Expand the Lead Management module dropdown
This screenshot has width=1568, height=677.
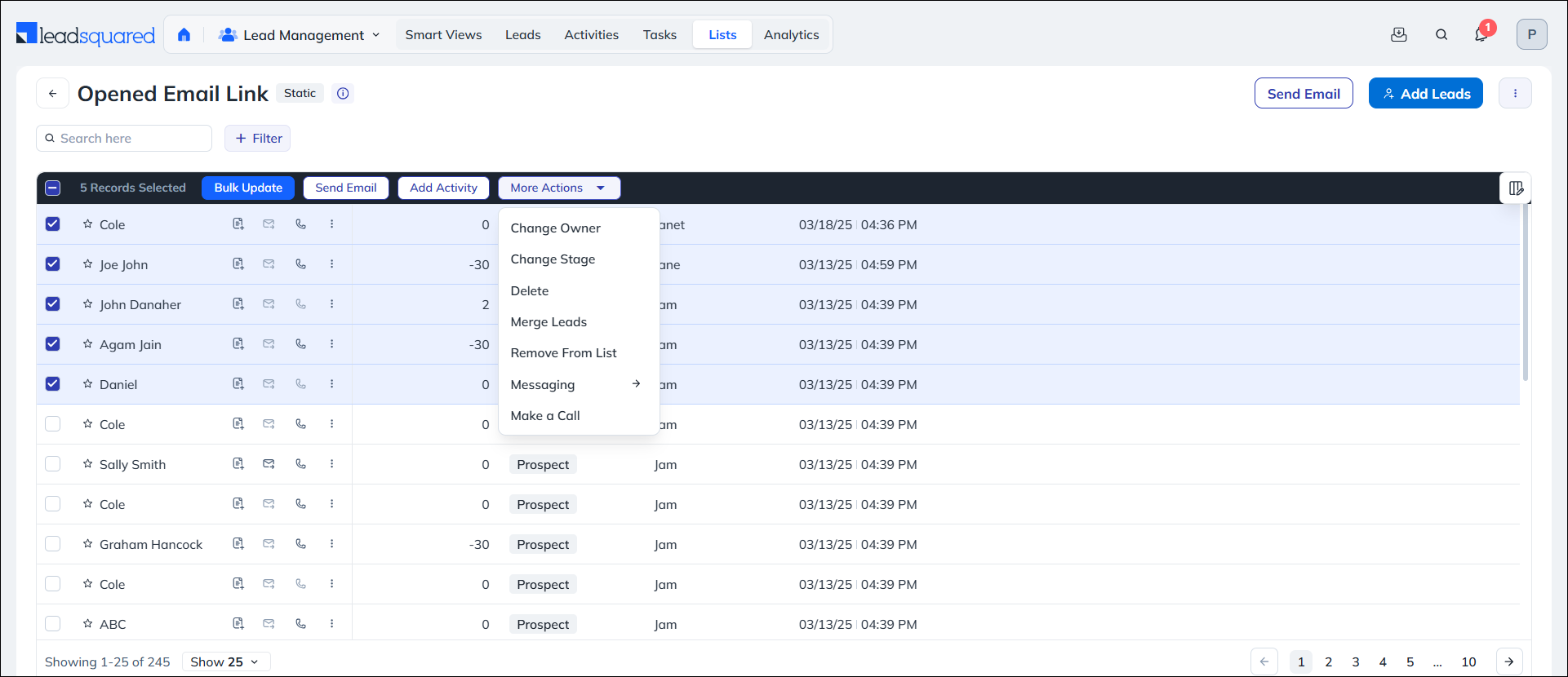point(300,35)
